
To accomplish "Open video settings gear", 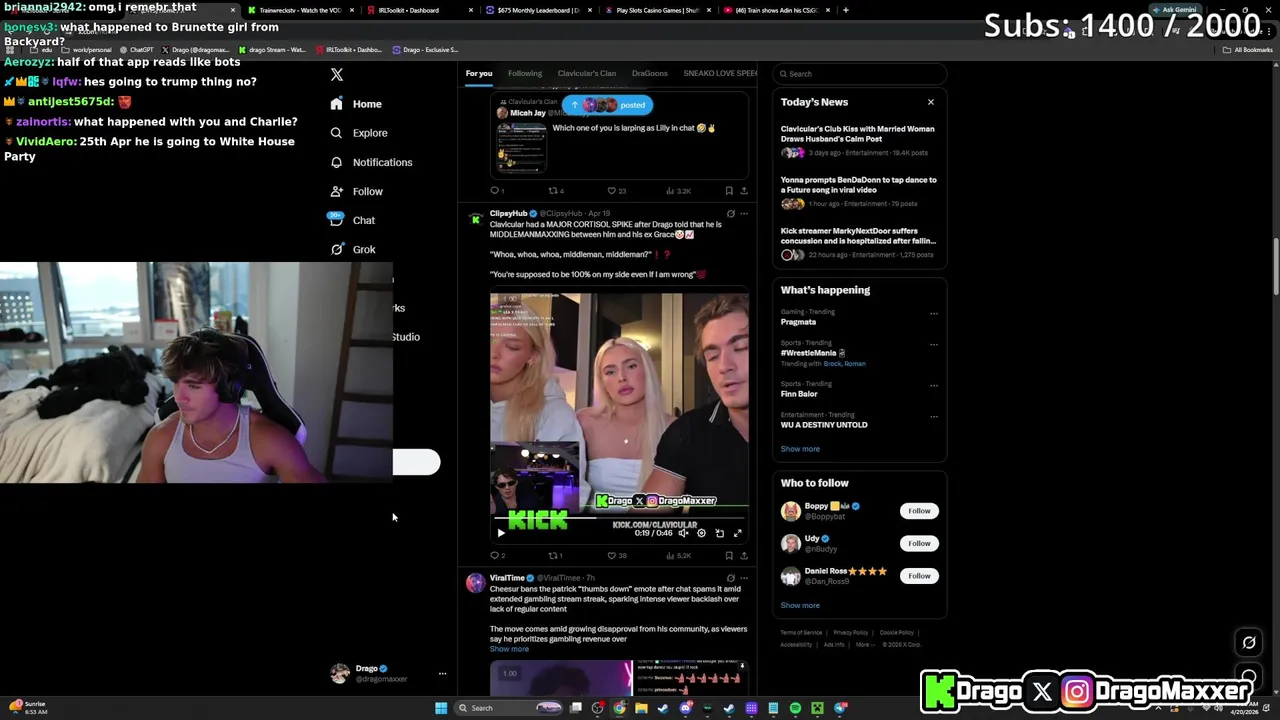I will 701,533.
